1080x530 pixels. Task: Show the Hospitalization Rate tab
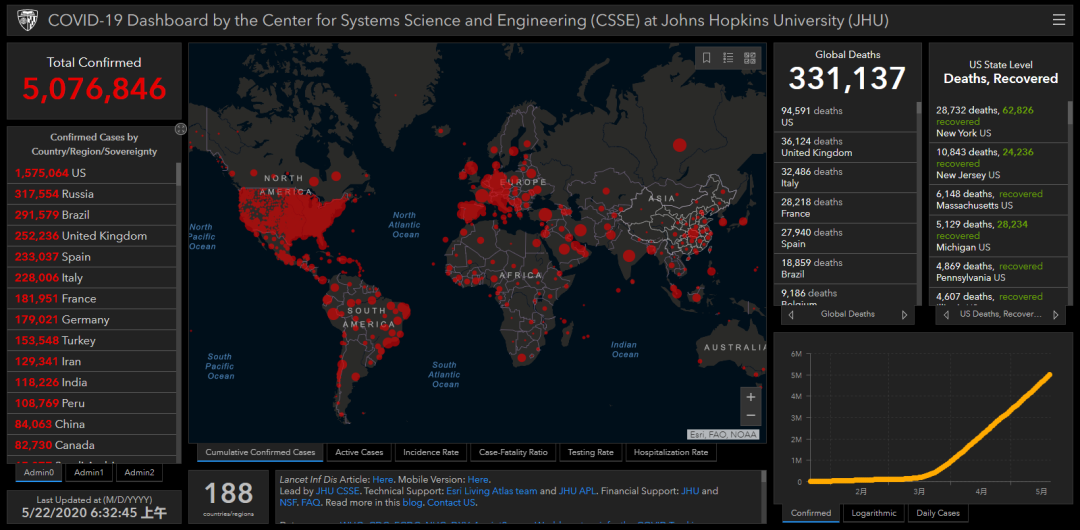pyautogui.click(x=671, y=453)
